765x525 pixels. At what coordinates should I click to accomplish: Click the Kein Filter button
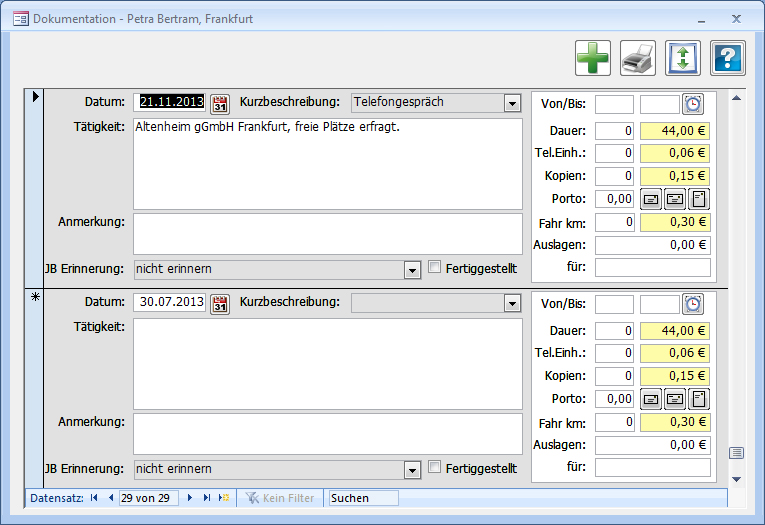tap(280, 498)
